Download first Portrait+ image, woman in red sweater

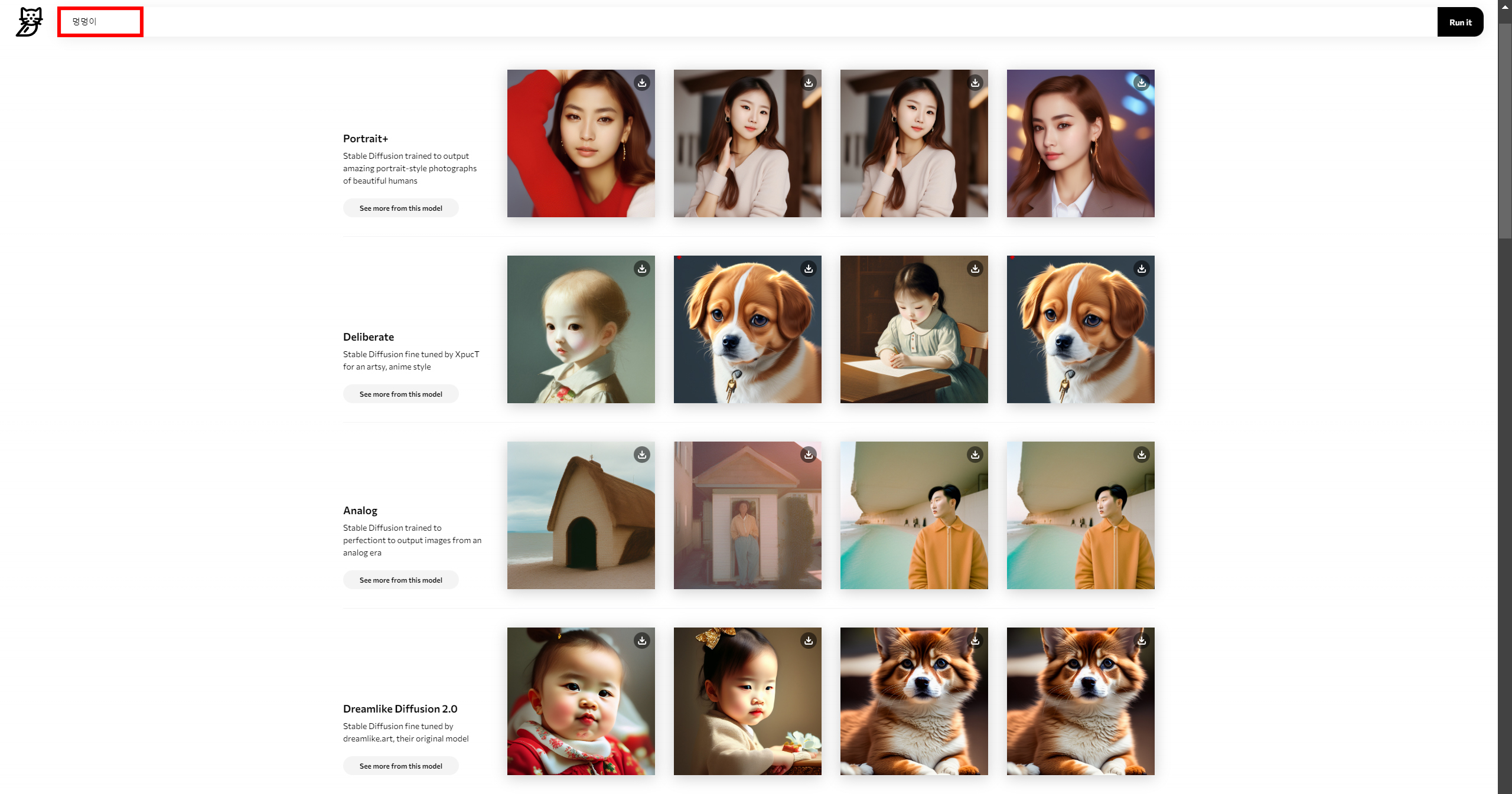point(642,83)
